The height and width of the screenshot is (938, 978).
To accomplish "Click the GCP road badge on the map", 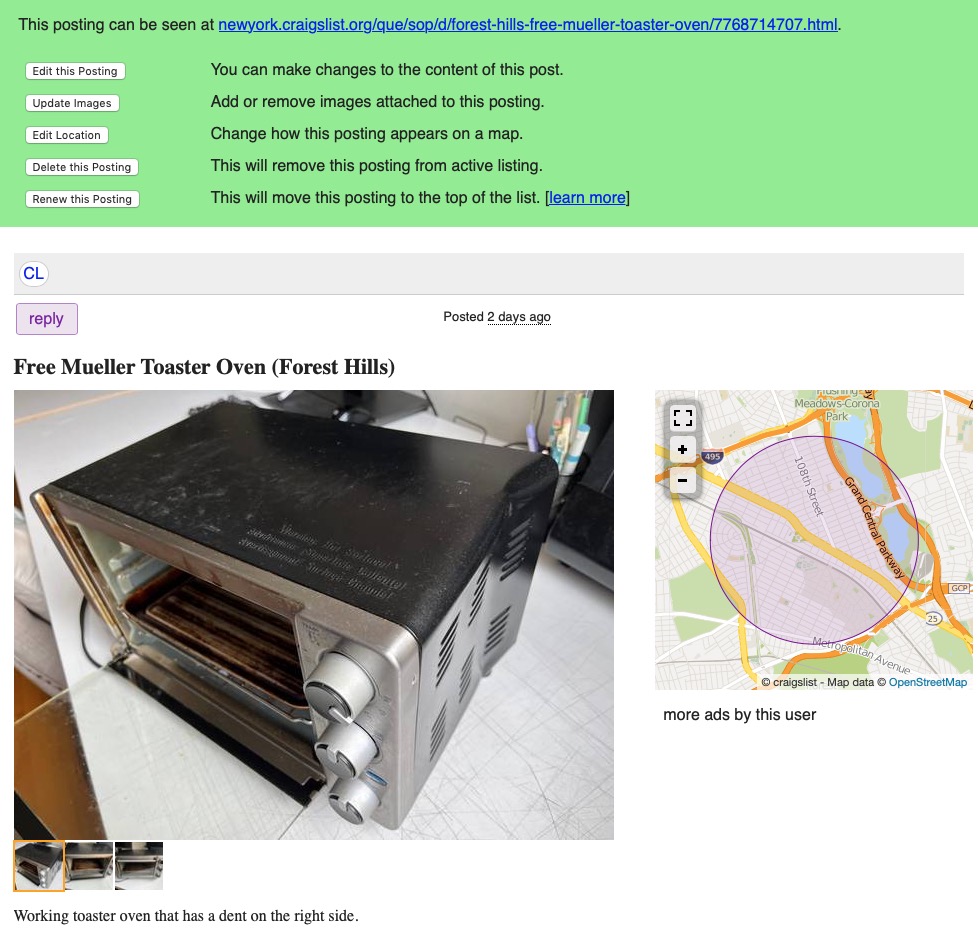I will 959,588.
